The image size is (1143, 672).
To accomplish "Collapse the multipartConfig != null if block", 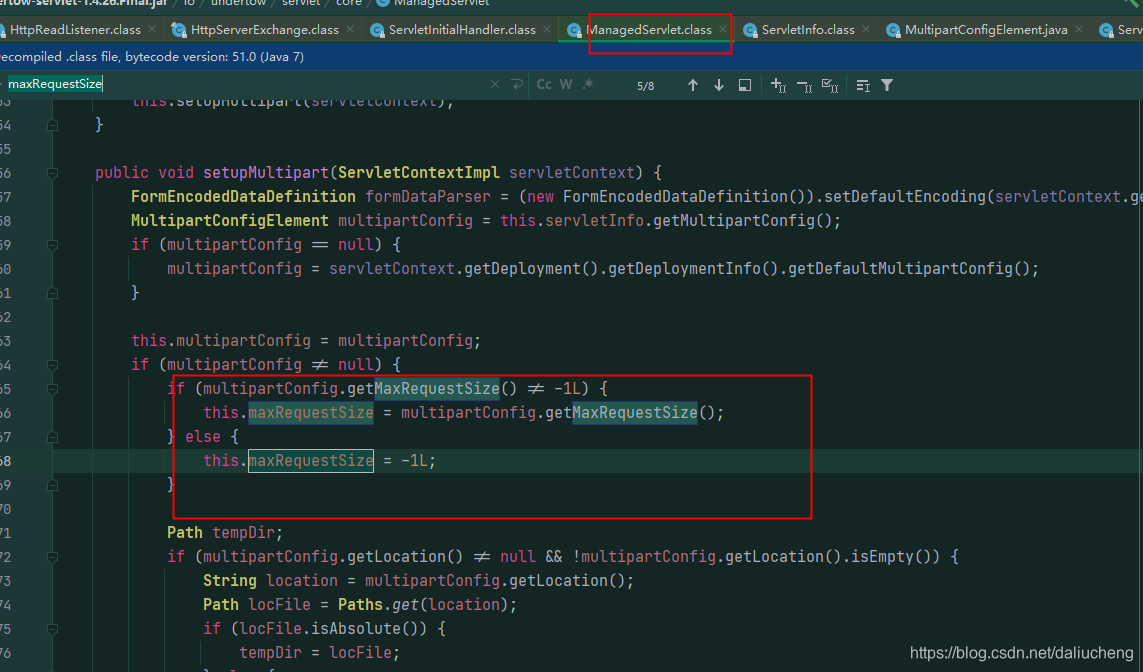I will tap(52, 365).
